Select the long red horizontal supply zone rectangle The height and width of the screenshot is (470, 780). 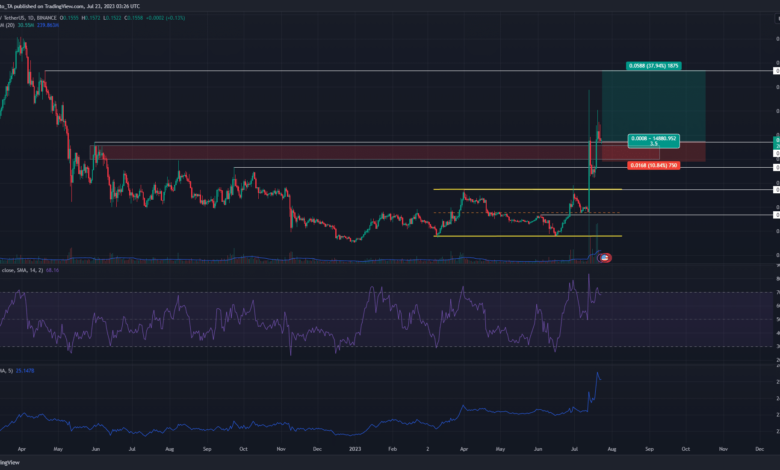pos(300,152)
